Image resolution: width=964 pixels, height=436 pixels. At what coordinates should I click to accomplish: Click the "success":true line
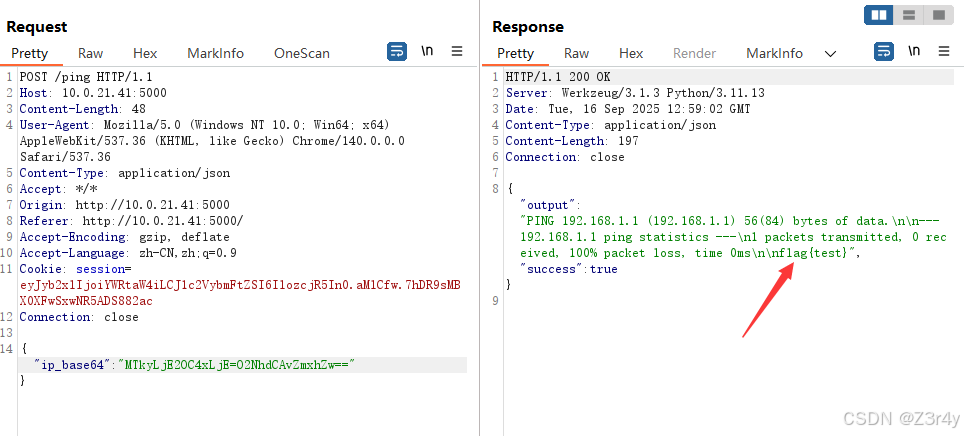click(569, 269)
